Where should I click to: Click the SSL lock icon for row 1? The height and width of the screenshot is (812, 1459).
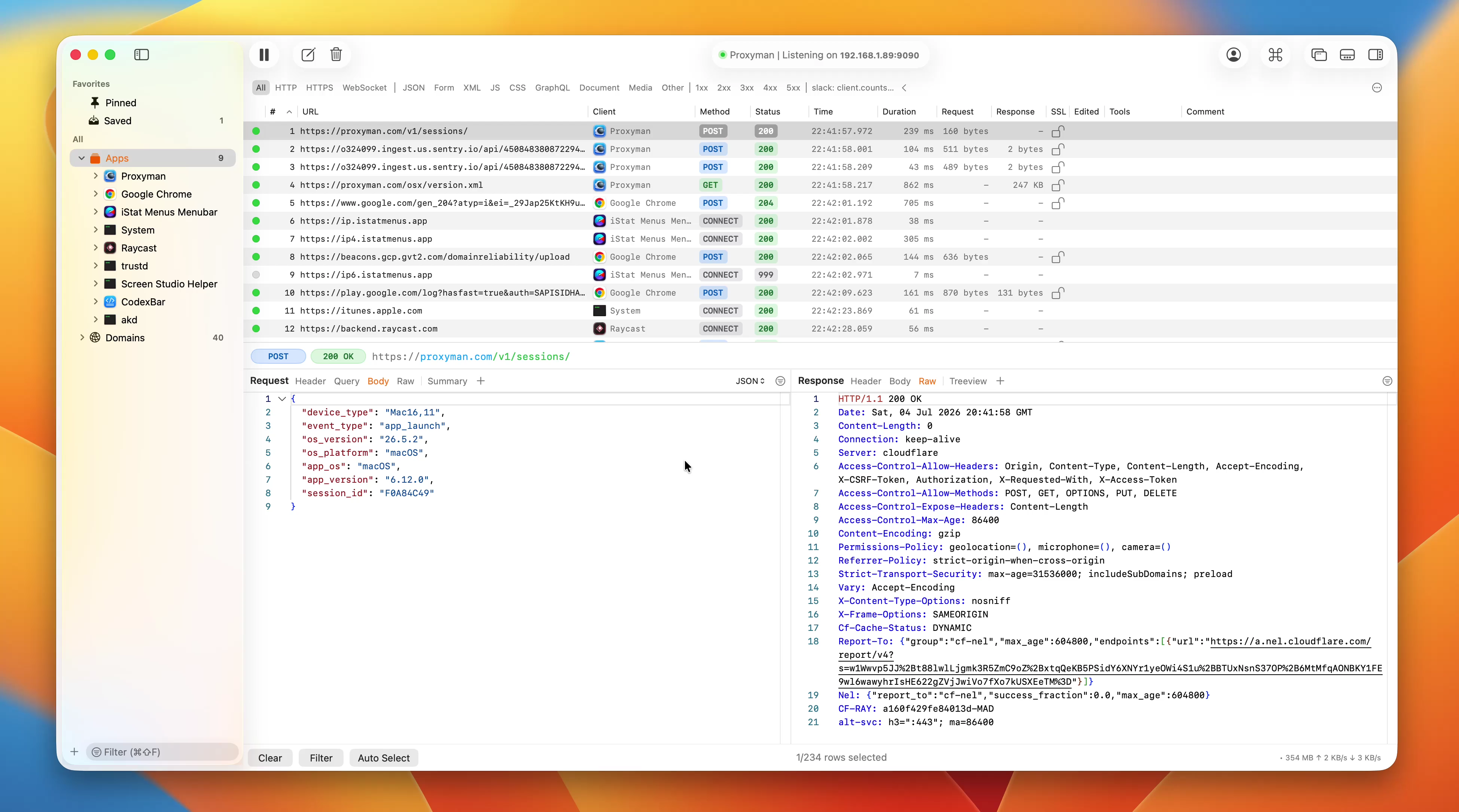pos(1057,131)
